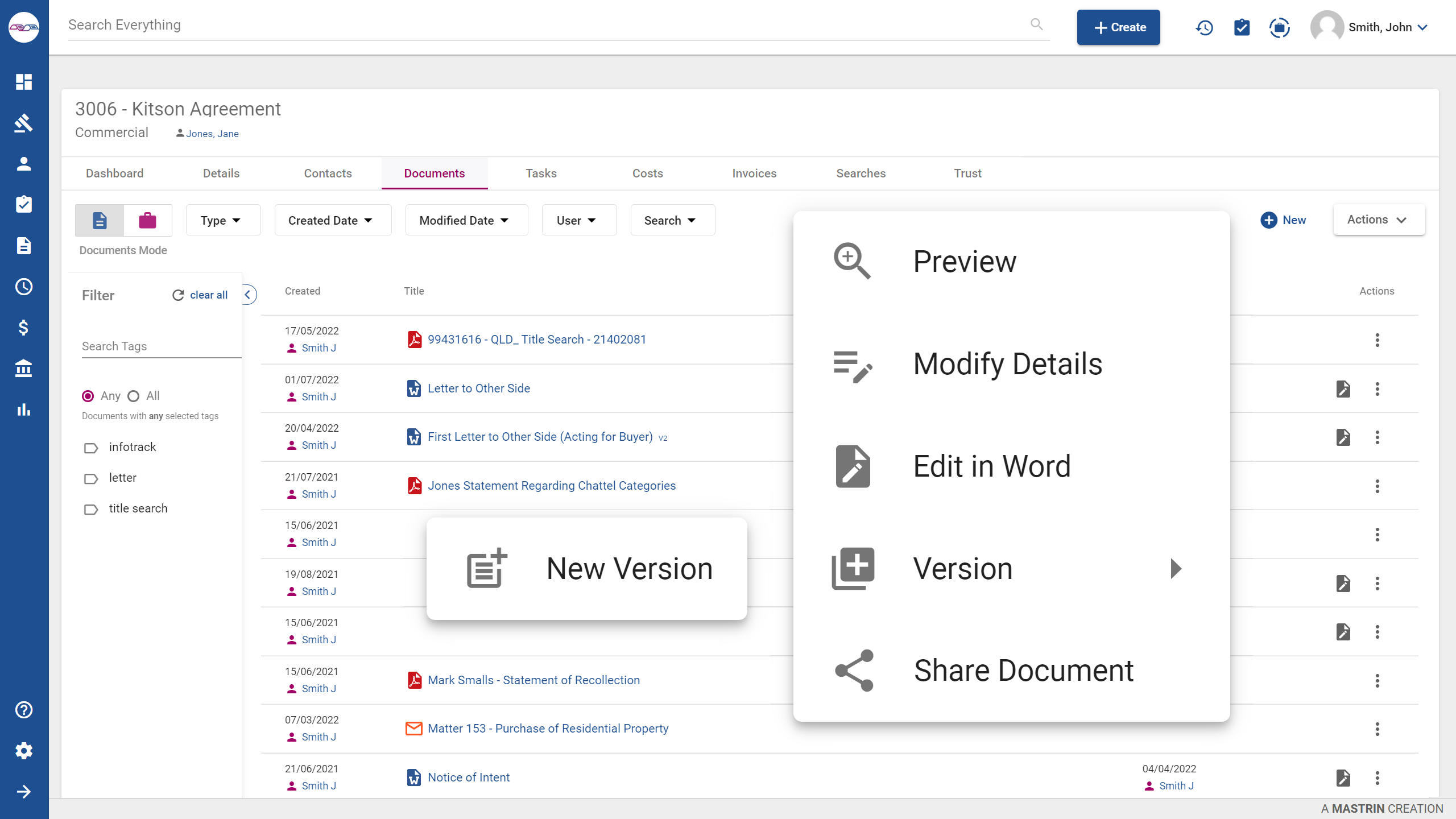Open the Jones, Jane contact link
The width and height of the screenshot is (1456, 819).
212,134
